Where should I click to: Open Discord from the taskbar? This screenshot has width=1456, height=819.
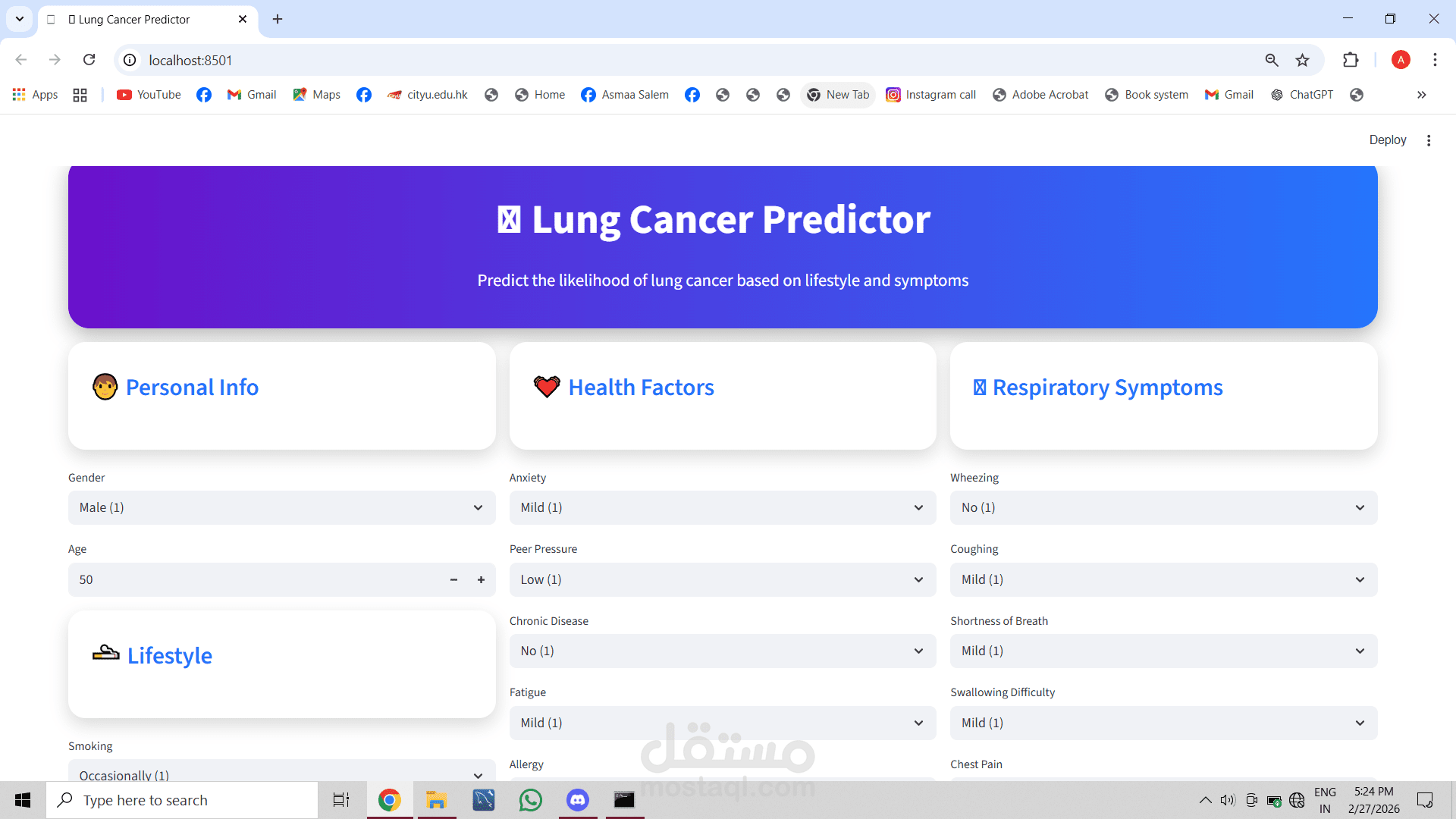[578, 799]
